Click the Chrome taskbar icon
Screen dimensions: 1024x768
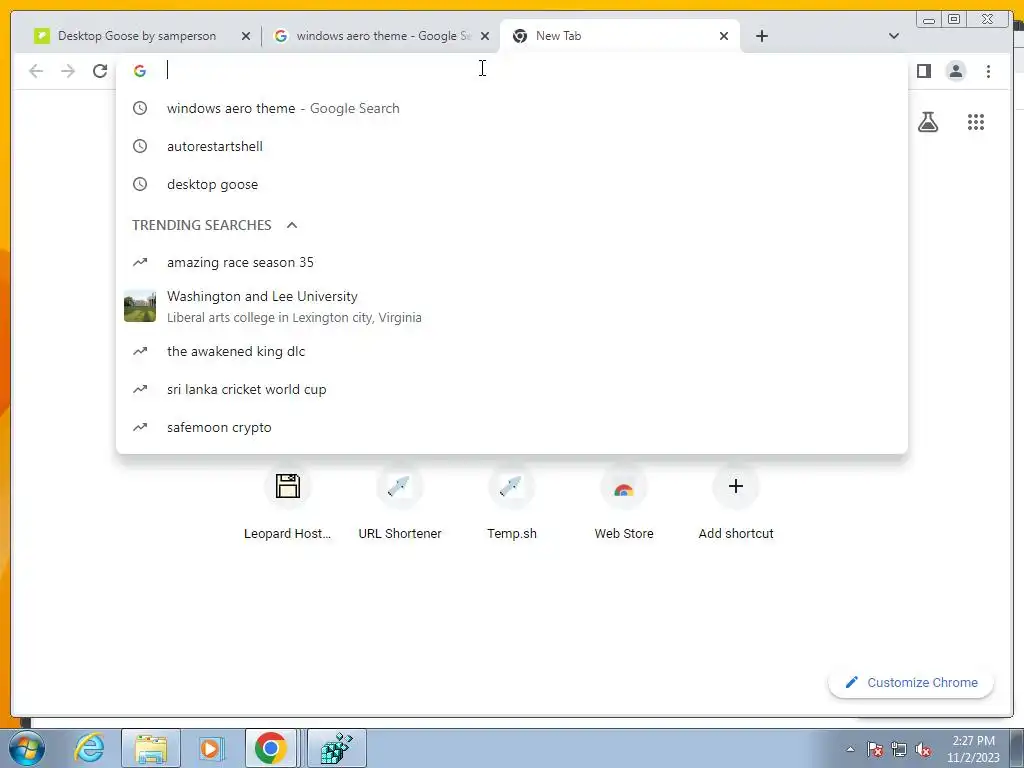pos(270,748)
